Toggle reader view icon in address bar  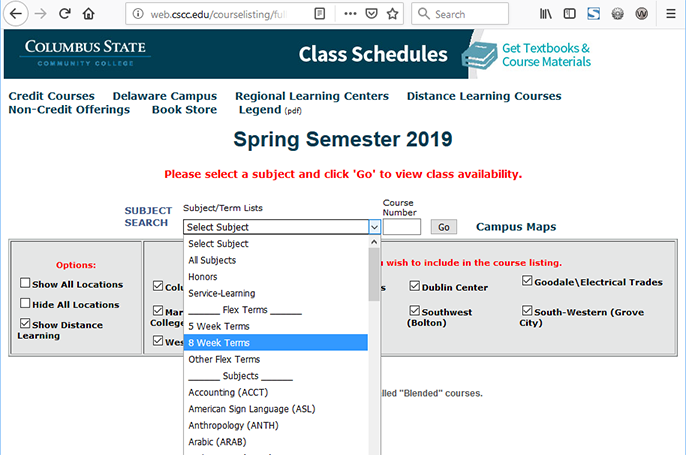tap(320, 14)
